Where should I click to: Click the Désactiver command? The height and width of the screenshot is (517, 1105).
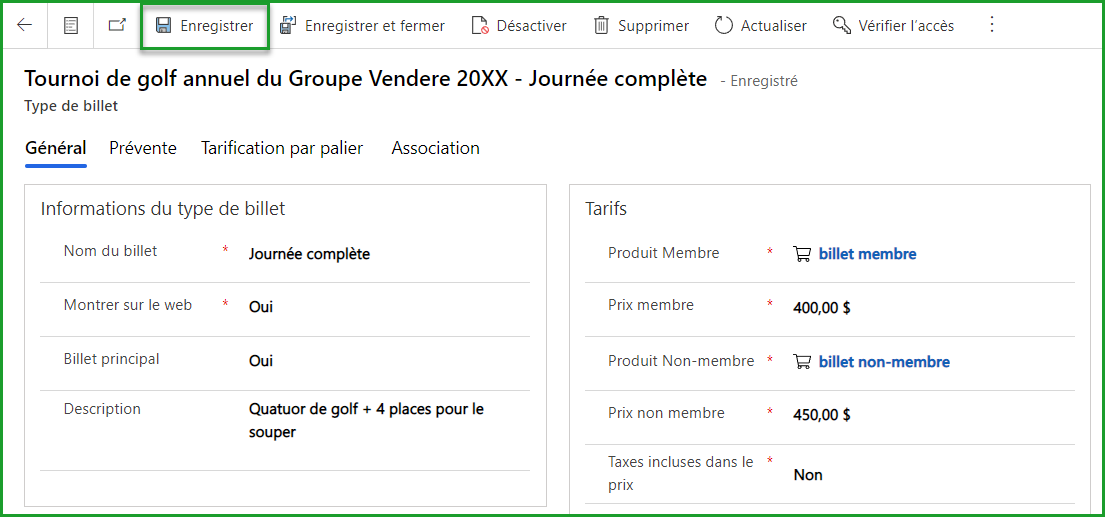[519, 26]
